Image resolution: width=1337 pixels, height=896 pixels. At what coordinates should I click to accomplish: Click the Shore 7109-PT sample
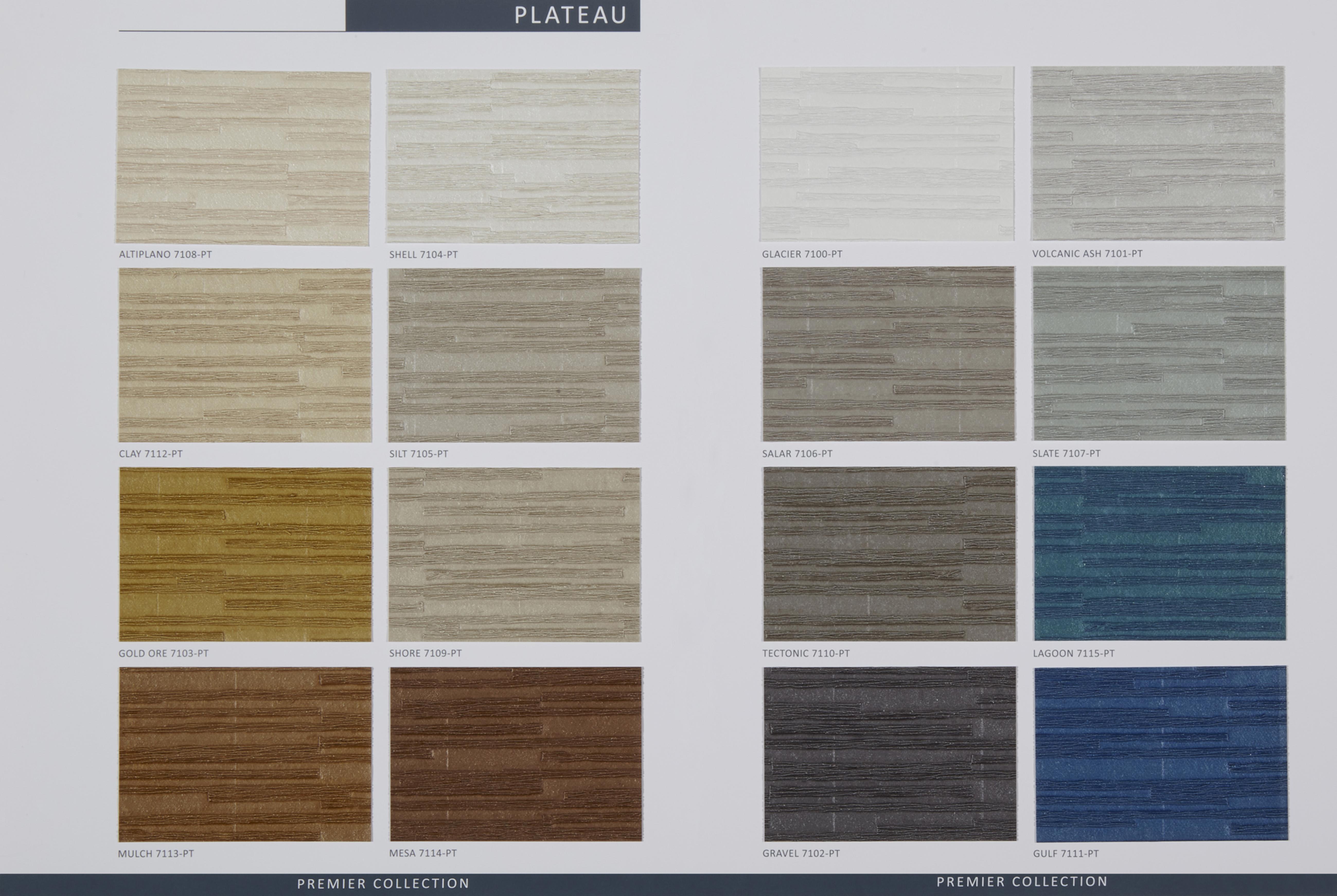[515, 554]
